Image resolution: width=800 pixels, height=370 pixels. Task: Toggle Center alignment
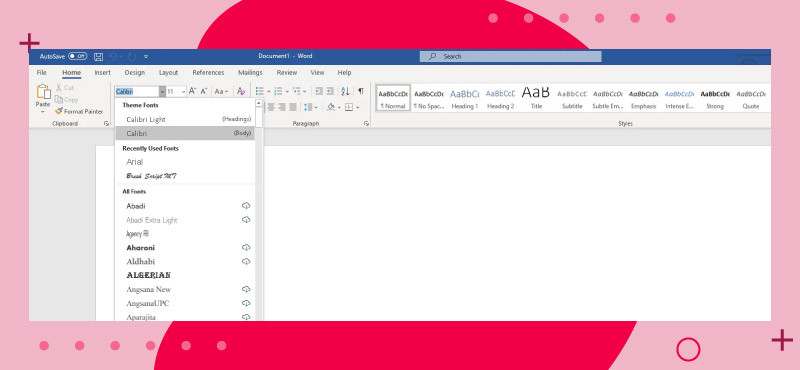[270, 107]
